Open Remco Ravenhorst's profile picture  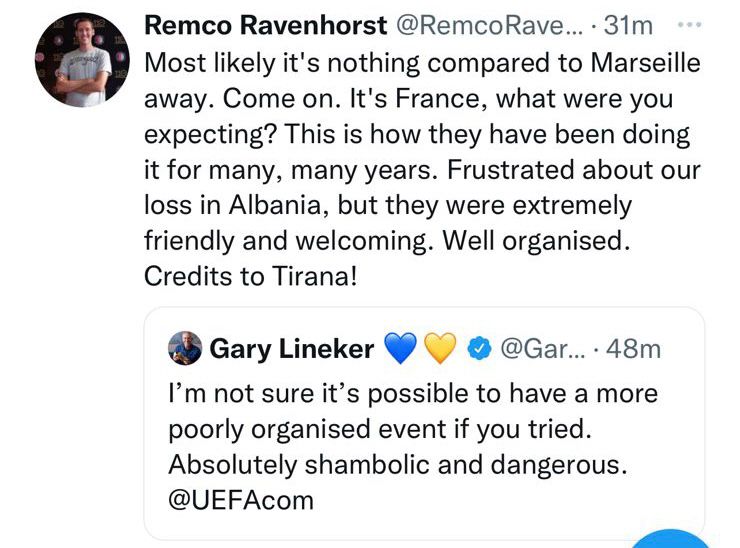coord(82,59)
